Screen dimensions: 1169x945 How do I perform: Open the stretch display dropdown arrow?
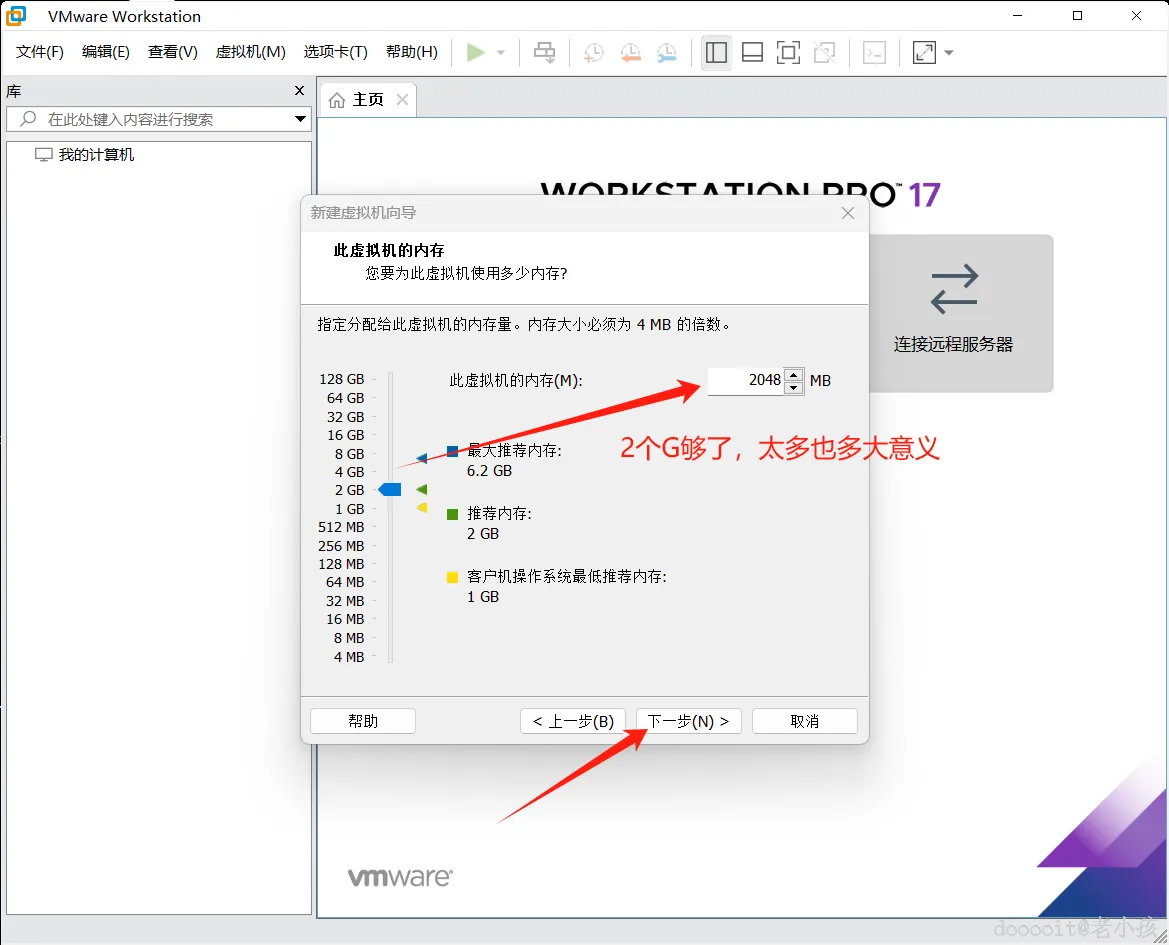click(x=949, y=53)
